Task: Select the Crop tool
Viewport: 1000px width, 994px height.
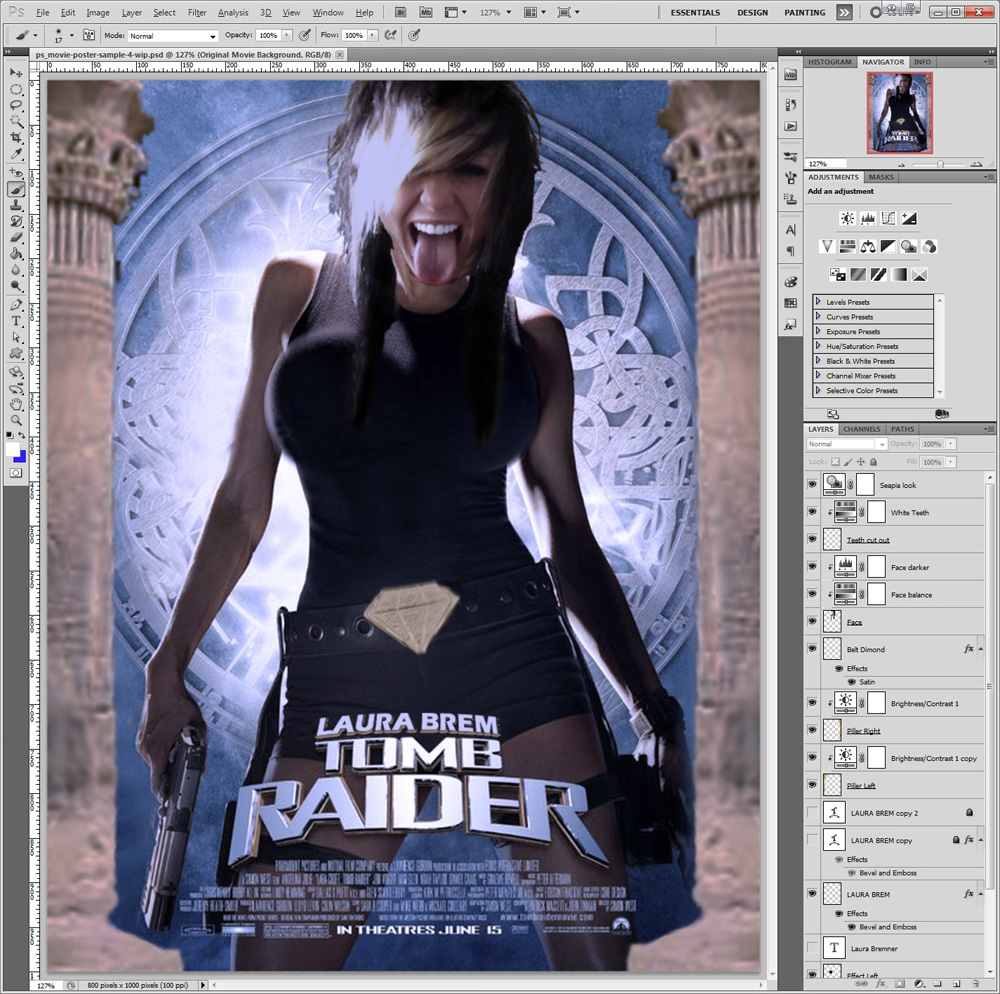Action: (x=16, y=138)
